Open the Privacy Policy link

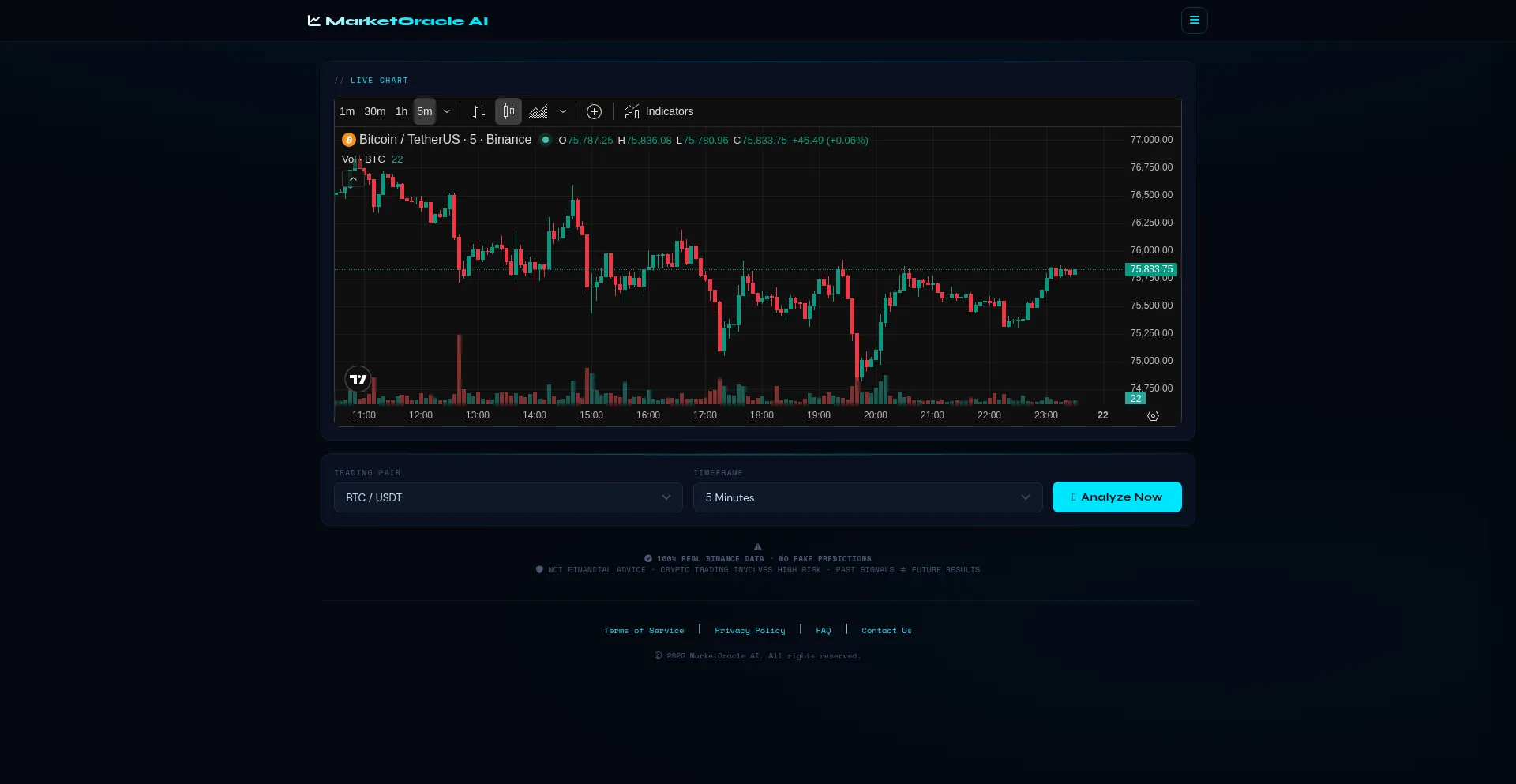[750, 631]
